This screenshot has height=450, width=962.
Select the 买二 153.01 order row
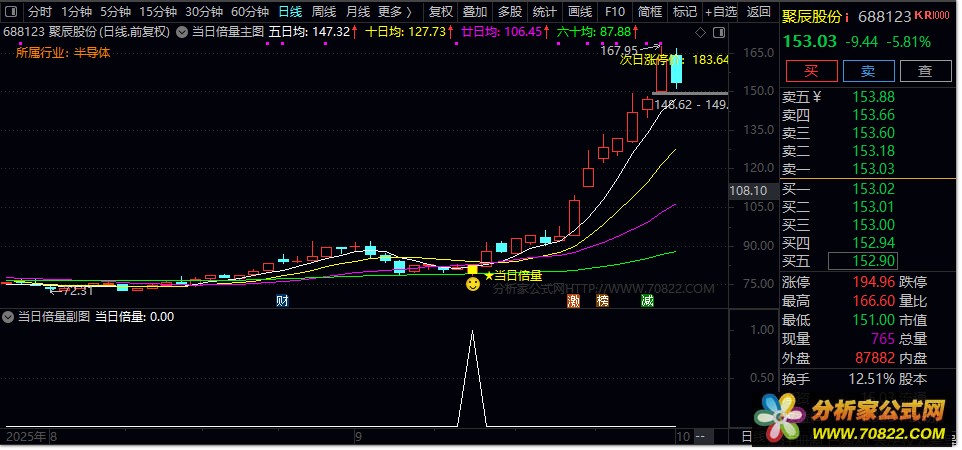839,206
